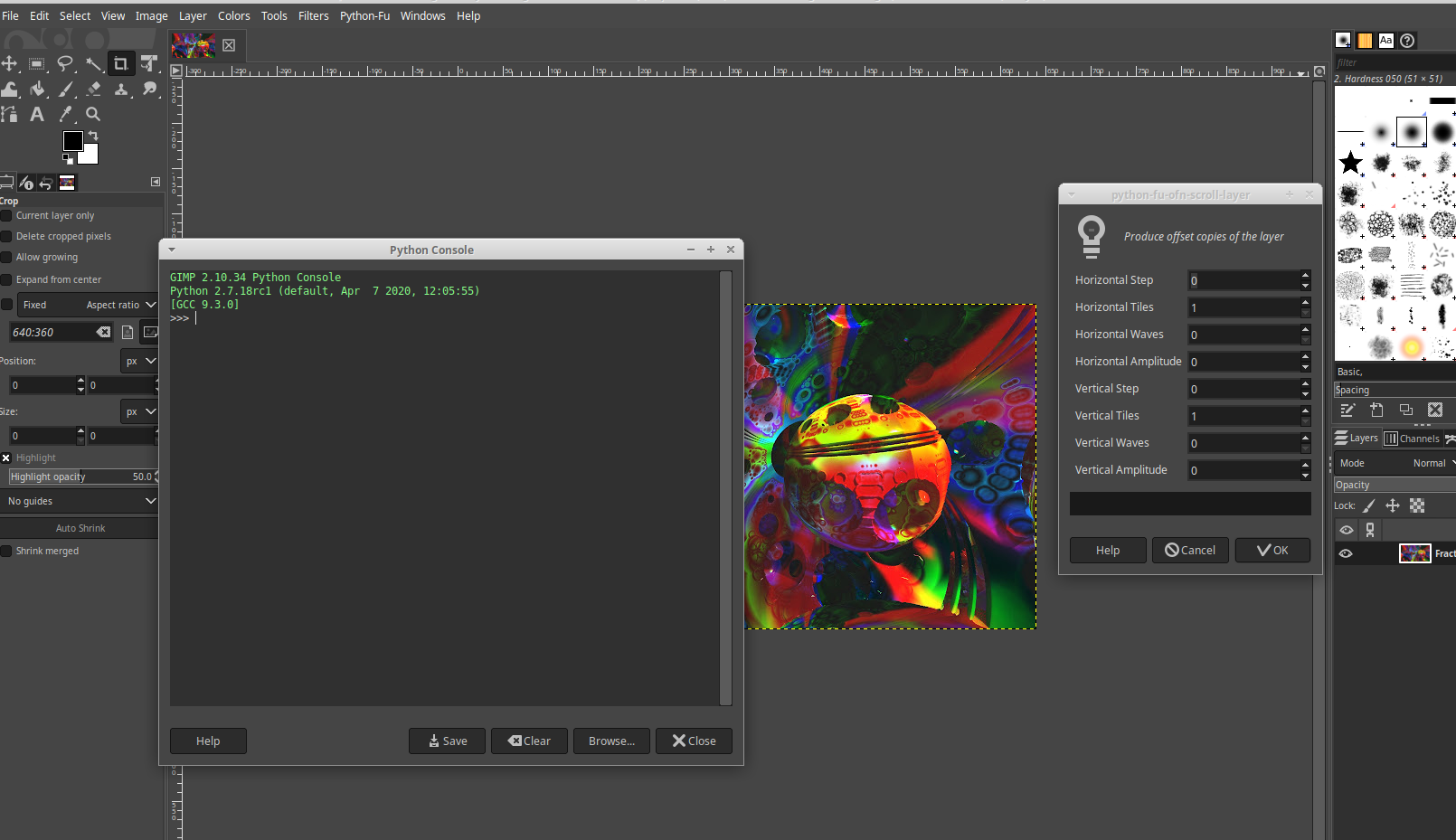Viewport: 1456px width, 840px height.
Task: Switch to the Channels tab
Action: point(1413,439)
